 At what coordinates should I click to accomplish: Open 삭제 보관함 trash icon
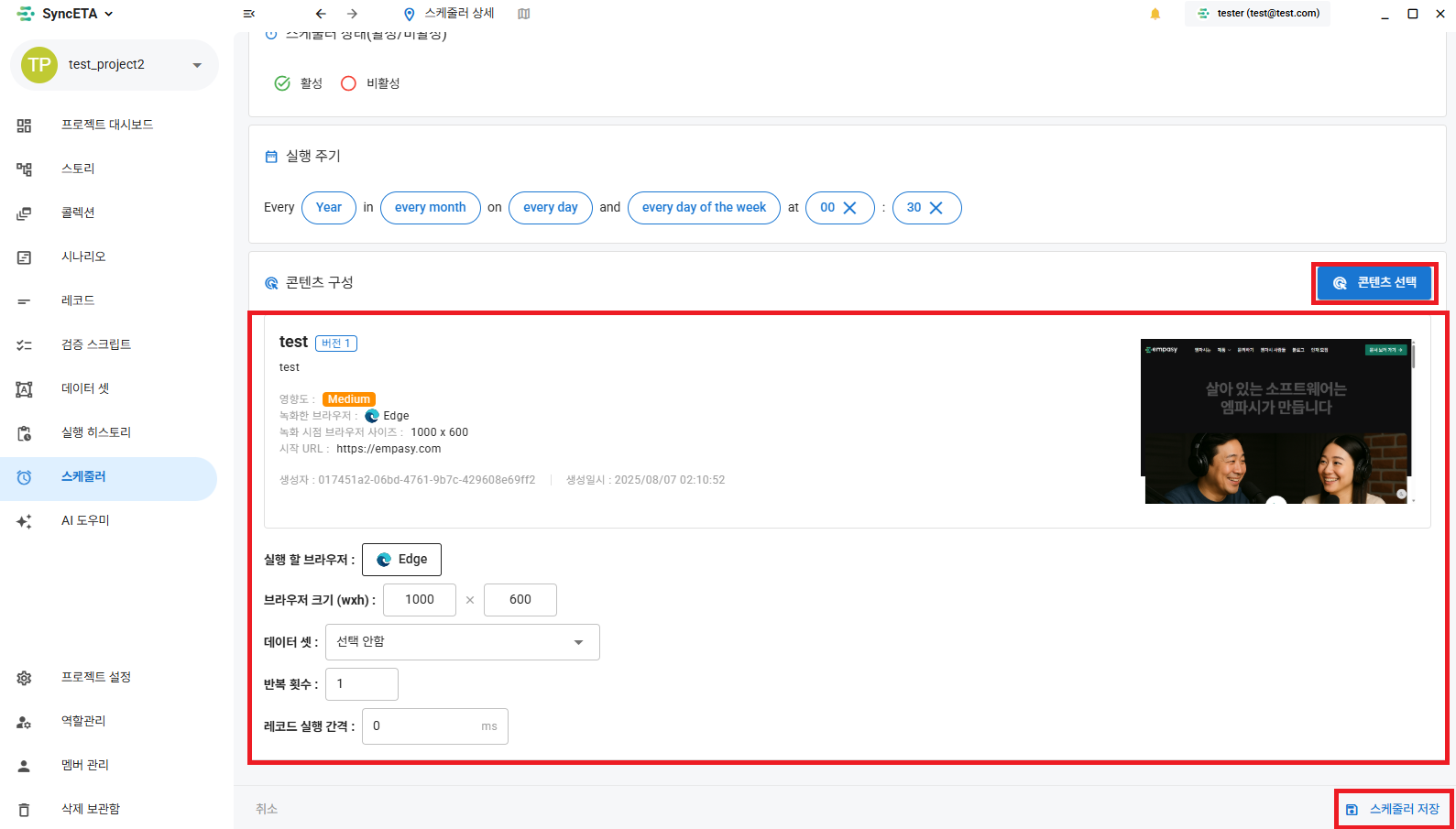coord(25,810)
